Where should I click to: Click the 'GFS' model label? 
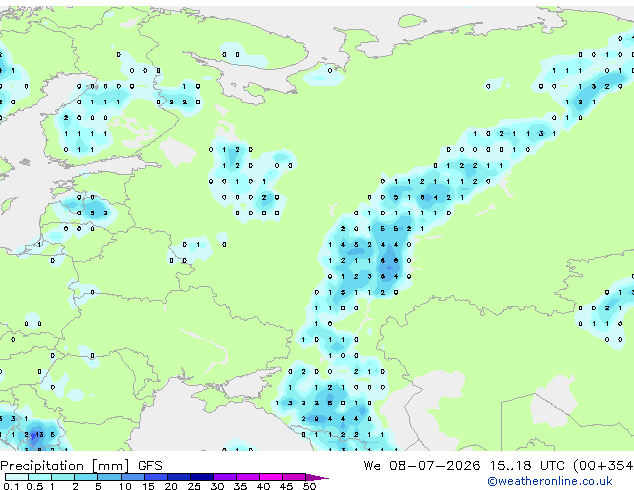(x=150, y=466)
